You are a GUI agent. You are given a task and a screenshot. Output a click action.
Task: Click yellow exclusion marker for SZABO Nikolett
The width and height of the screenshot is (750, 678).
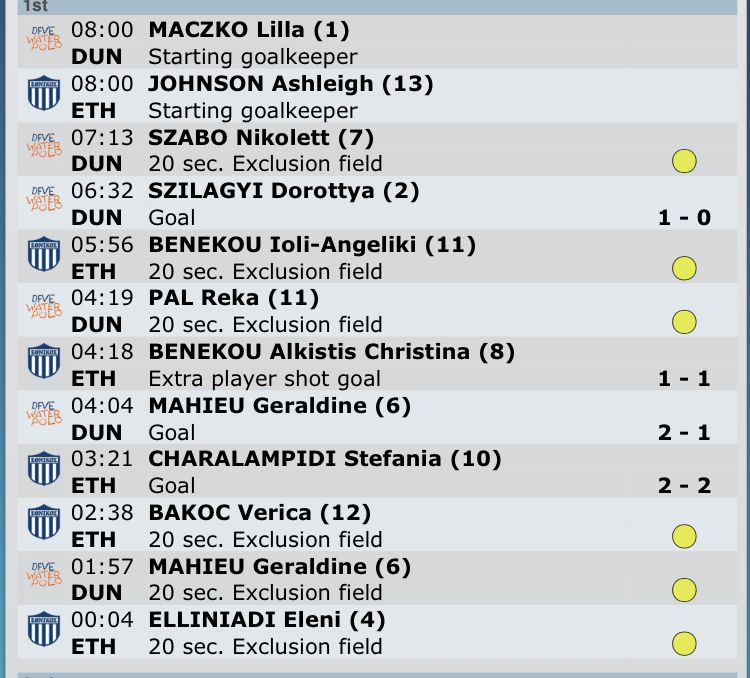684,161
